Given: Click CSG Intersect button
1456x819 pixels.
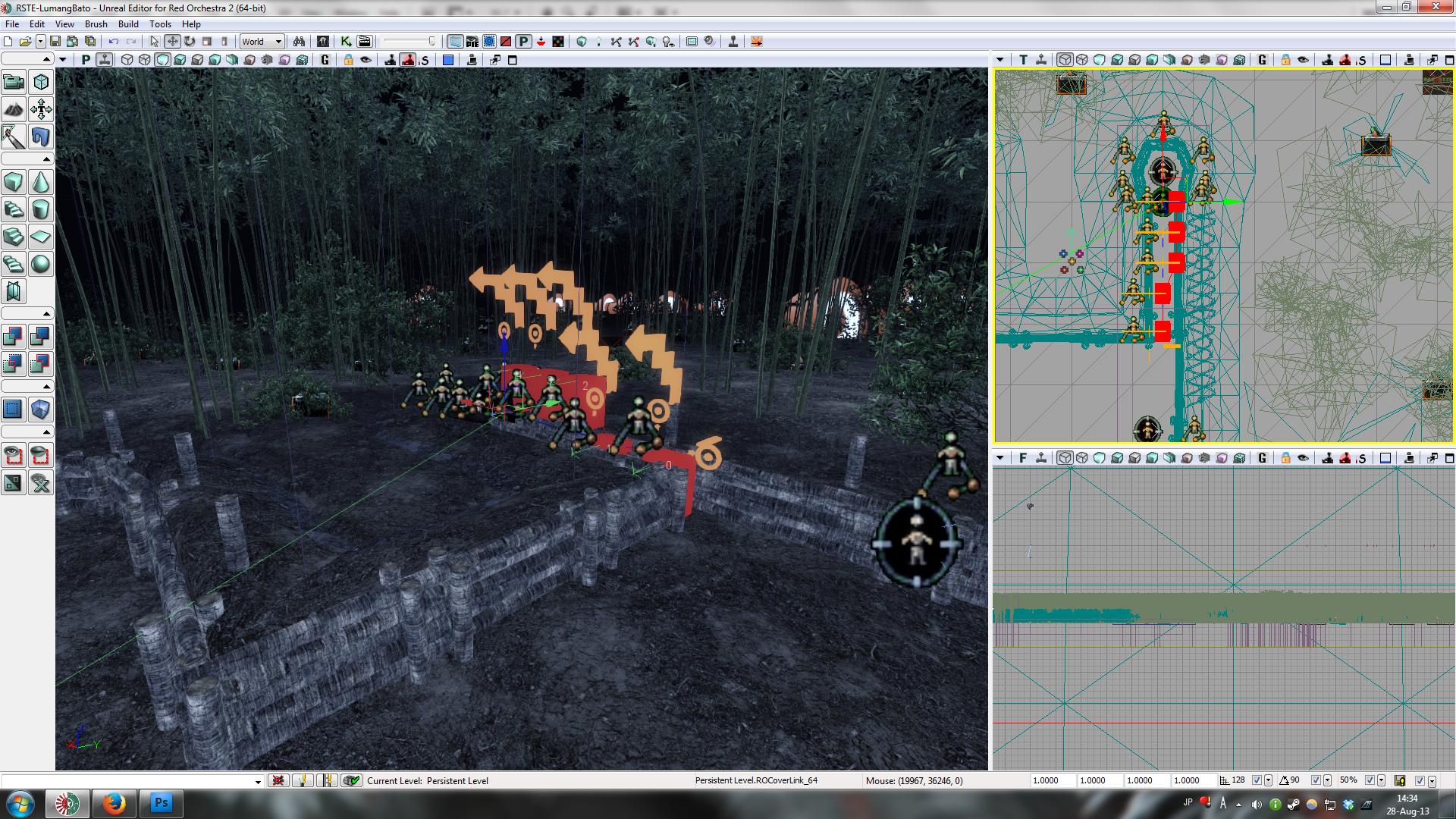Looking at the screenshot, I should [x=14, y=364].
